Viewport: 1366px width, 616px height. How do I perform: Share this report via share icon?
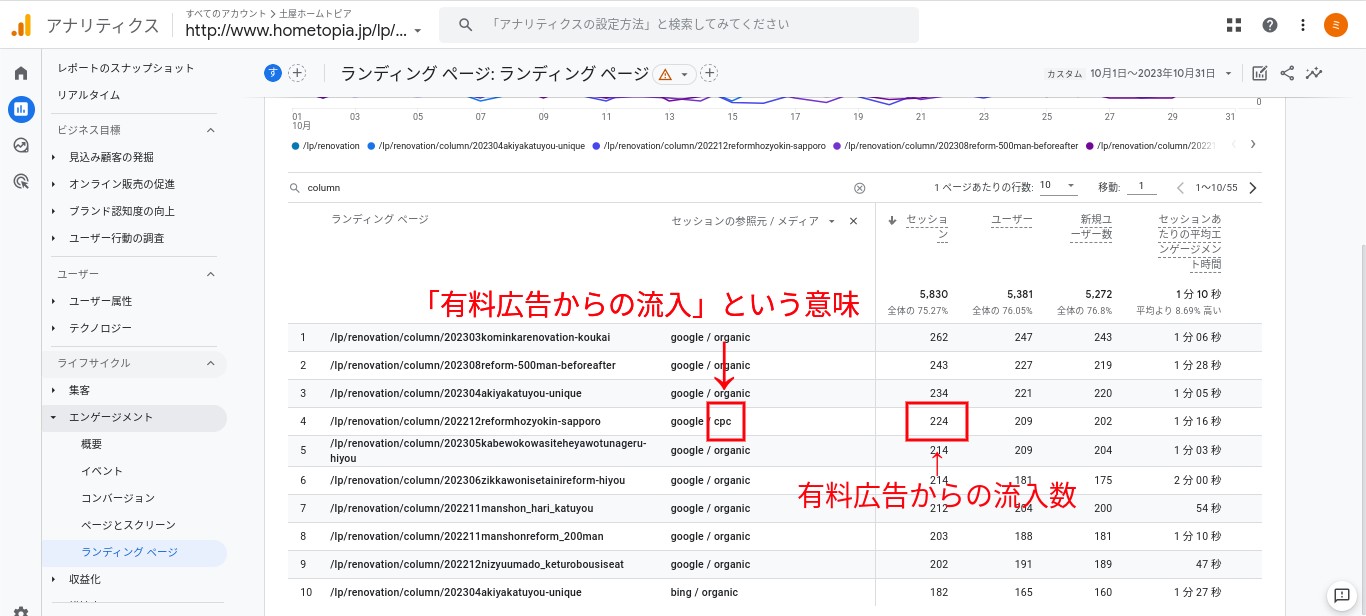click(1287, 73)
